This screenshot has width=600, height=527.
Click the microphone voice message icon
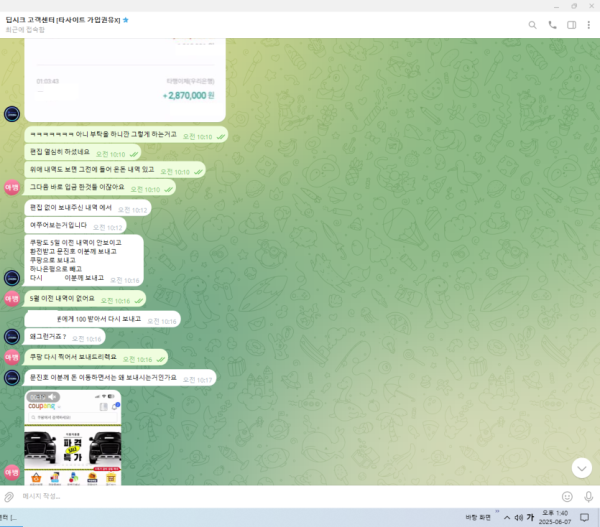click(588, 497)
